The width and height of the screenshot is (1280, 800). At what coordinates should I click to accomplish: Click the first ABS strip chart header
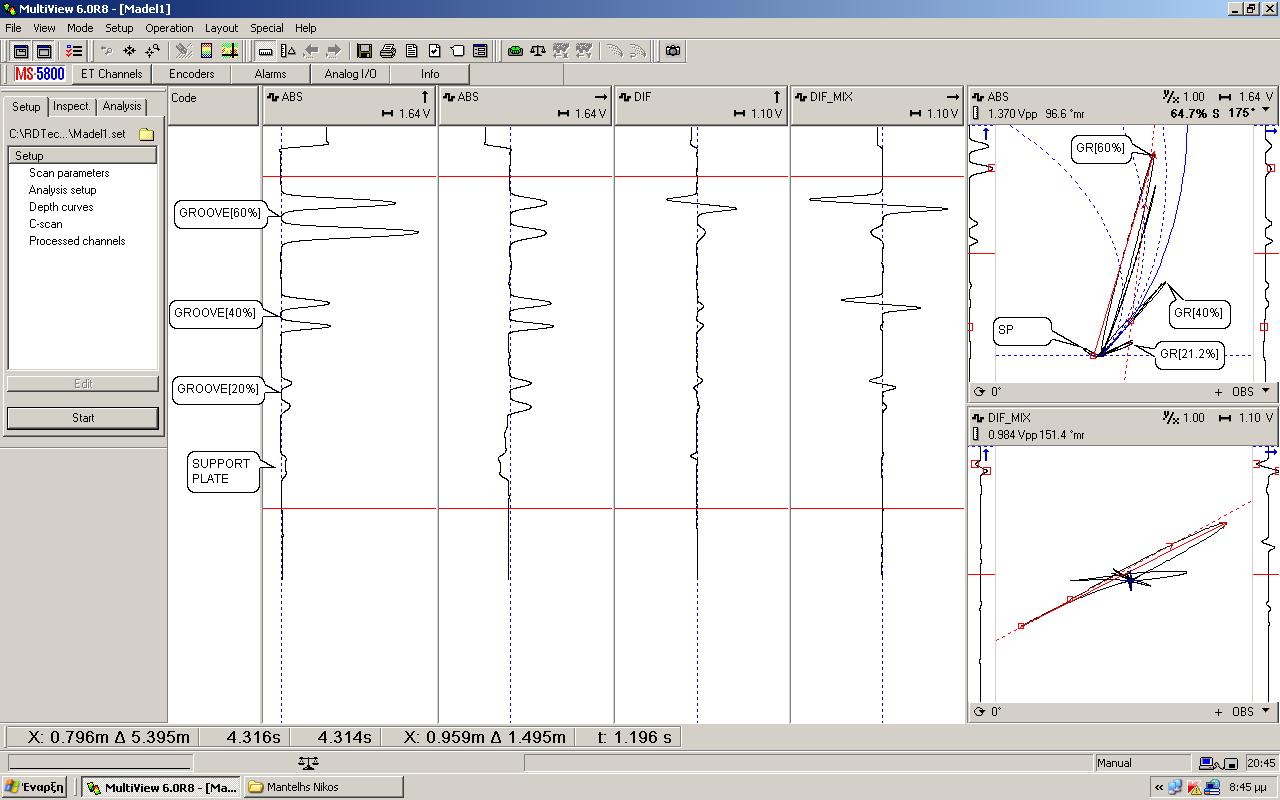349,106
